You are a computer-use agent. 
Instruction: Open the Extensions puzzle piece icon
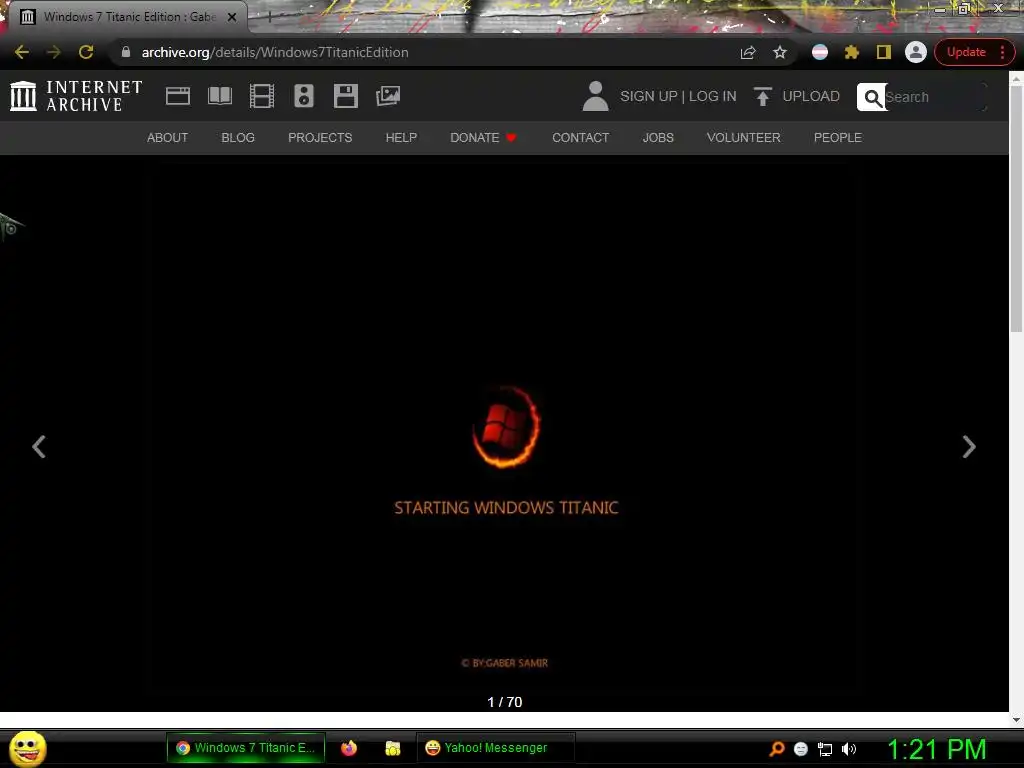point(852,52)
